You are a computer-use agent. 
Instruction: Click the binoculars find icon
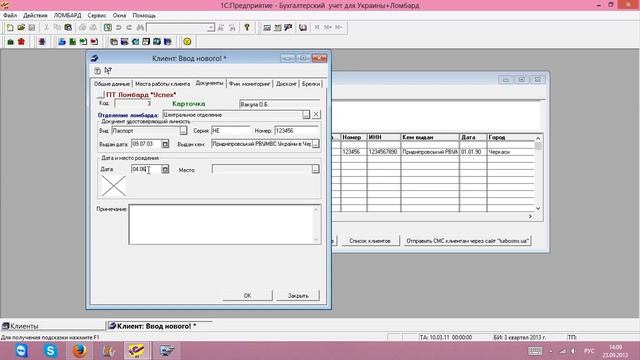(140, 27)
